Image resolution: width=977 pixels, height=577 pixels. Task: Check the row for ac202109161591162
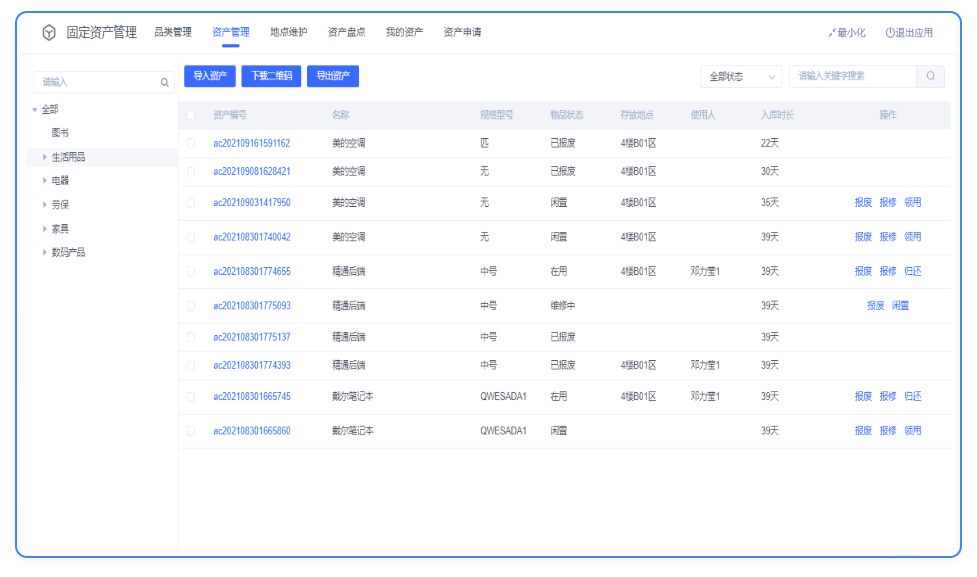coord(191,143)
